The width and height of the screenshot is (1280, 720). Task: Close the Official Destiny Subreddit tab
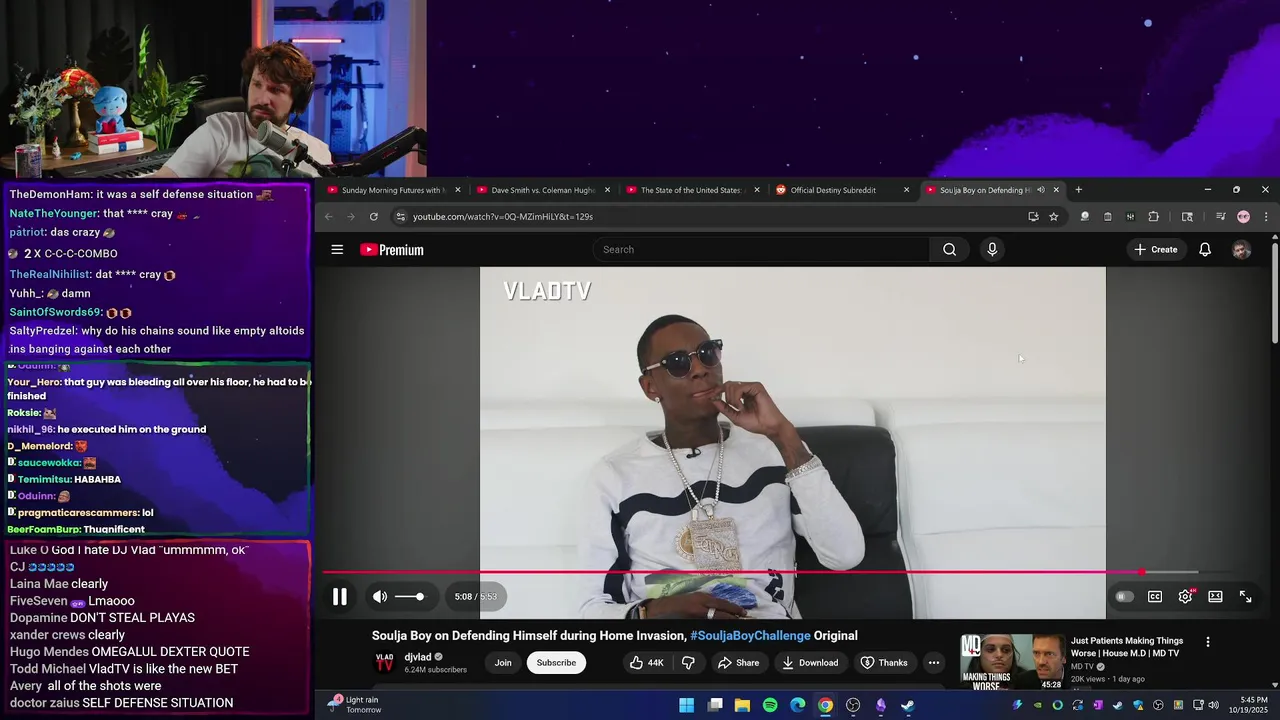[907, 190]
